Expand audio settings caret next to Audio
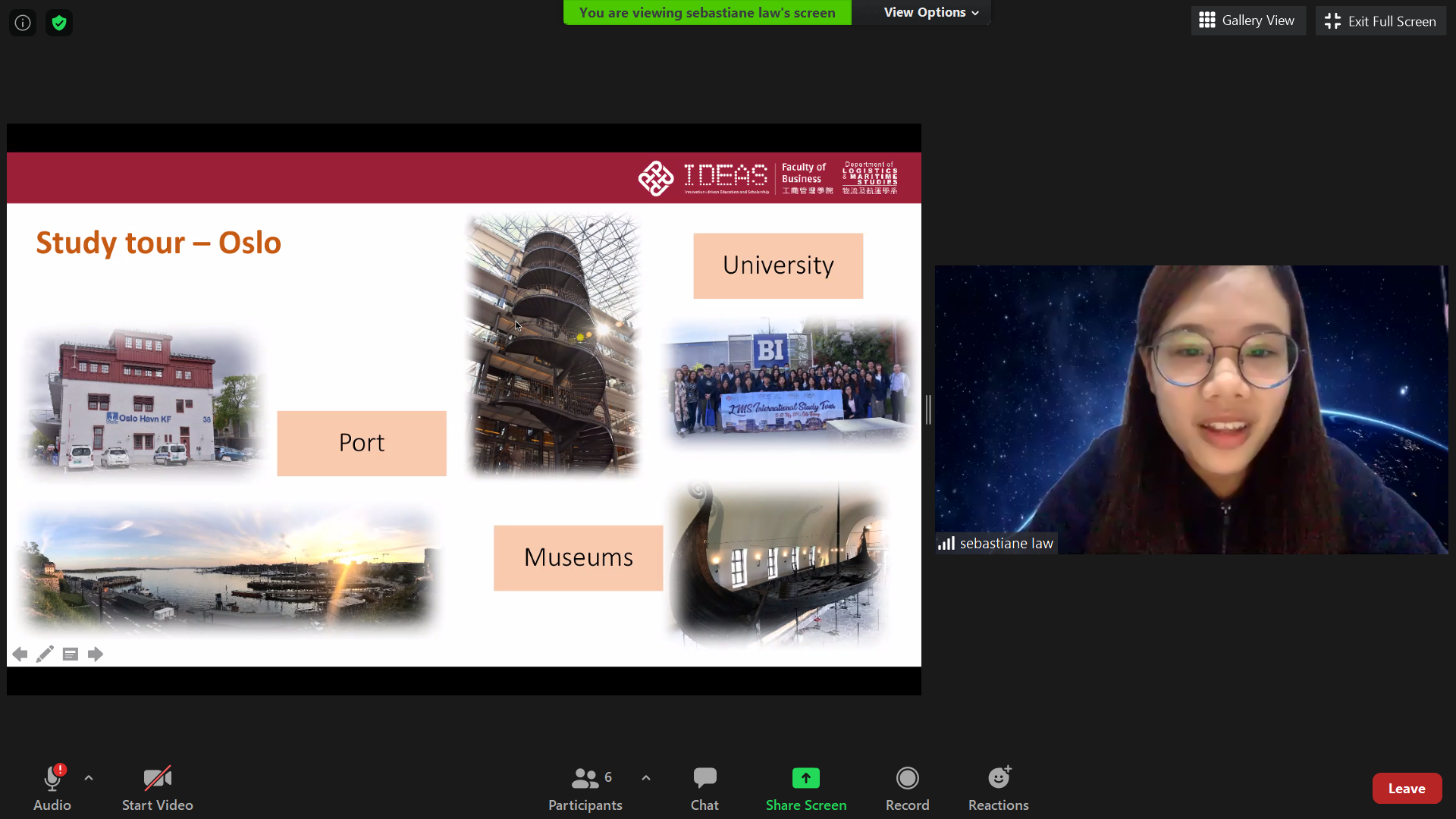1456x819 pixels. pyautogui.click(x=89, y=778)
